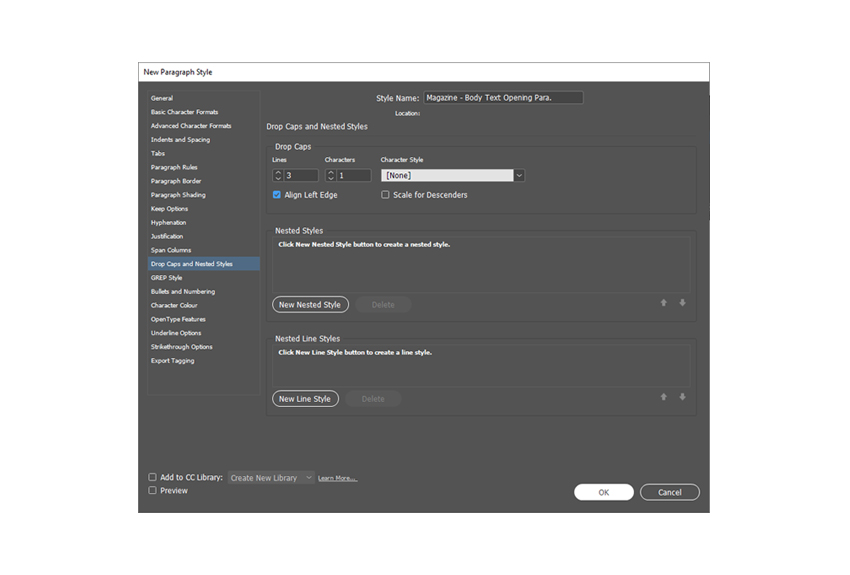850x575 pixels.
Task: Follow the Learn More link
Action: click(337, 478)
